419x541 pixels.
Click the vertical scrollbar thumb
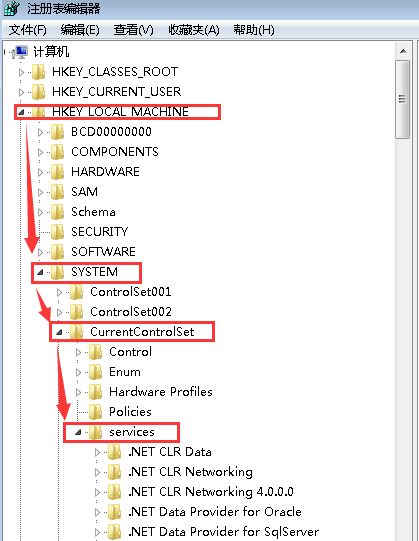tap(402, 100)
